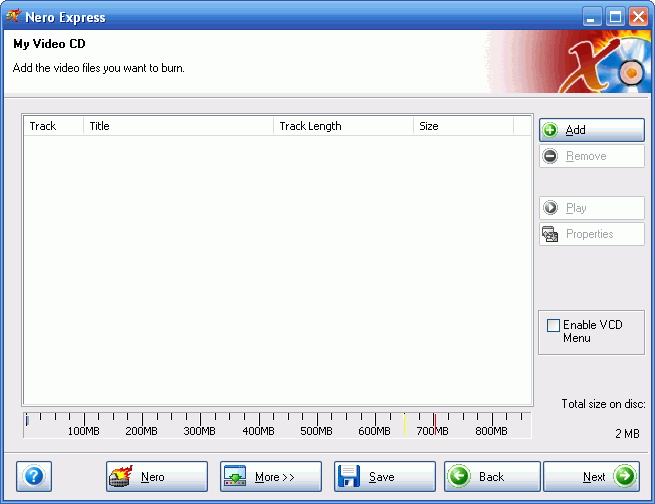Click the My Video CD heading
655x504 pixels.
point(49,44)
